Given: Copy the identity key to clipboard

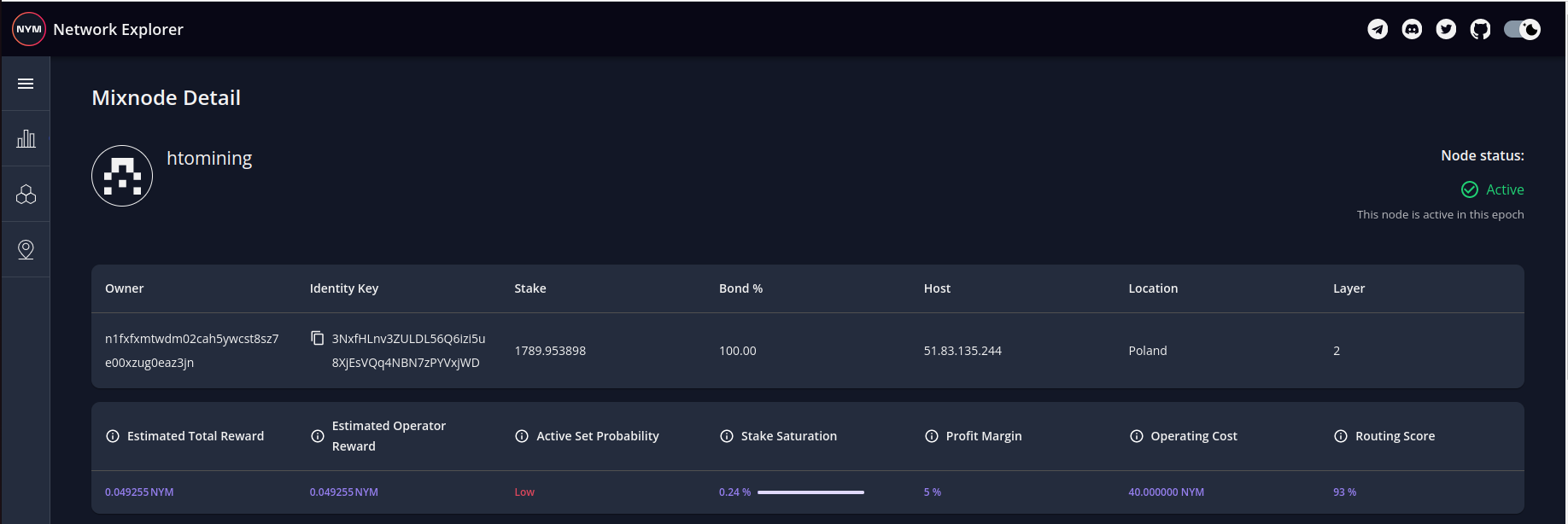Looking at the screenshot, I should 317,338.
